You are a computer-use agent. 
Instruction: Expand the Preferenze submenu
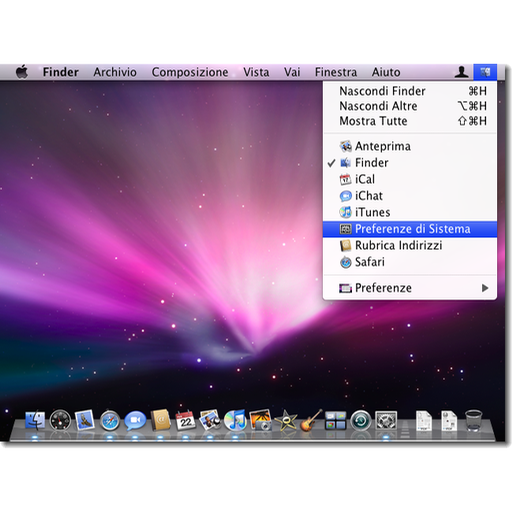pyautogui.click(x=410, y=288)
